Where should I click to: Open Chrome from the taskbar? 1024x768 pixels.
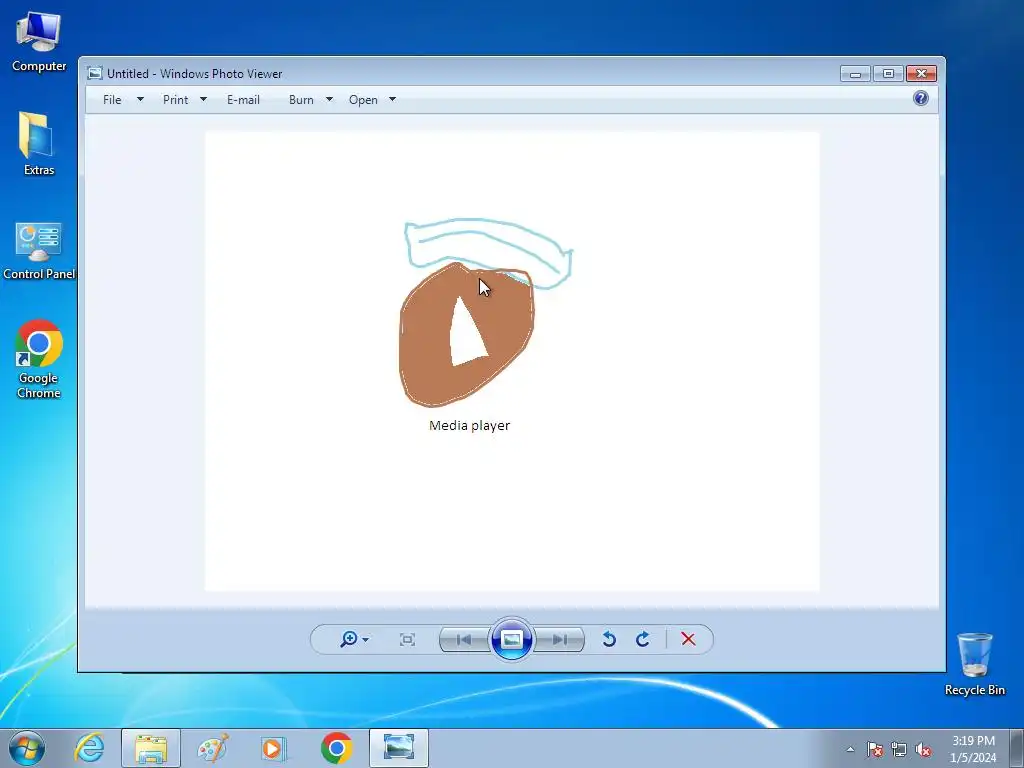click(x=336, y=748)
